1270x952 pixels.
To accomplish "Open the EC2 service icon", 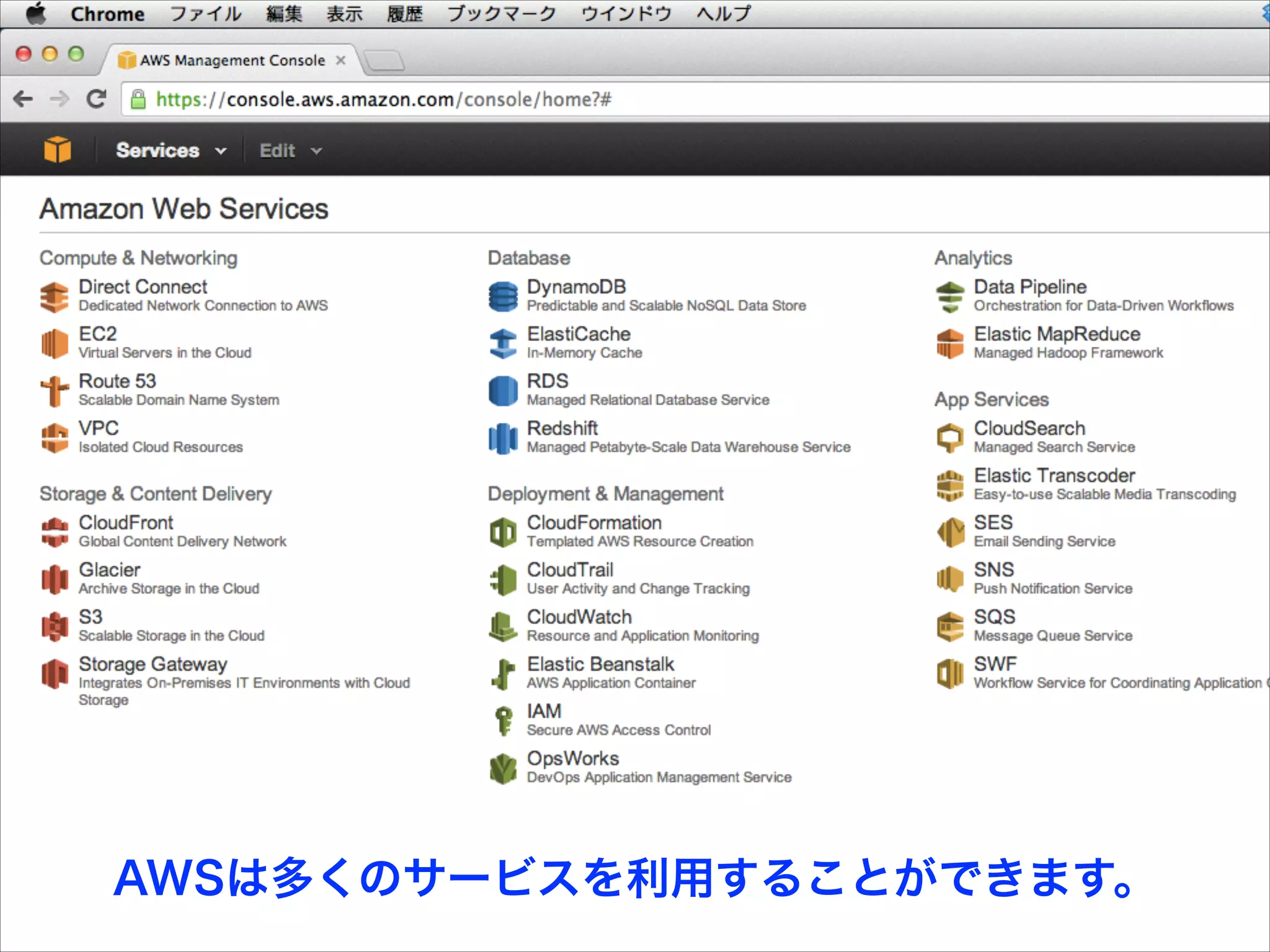I will (55, 344).
